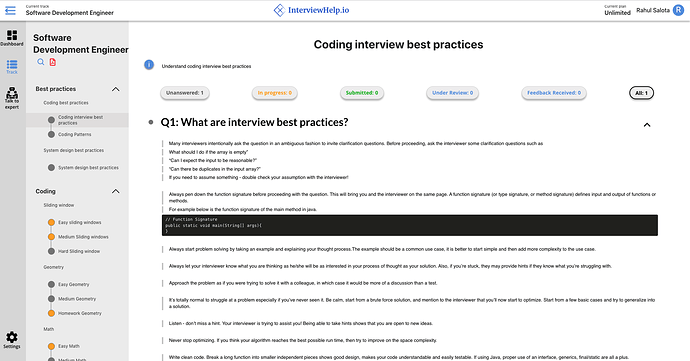Screen dimensions: 690x361
Task: Collapse the Coding section chevron
Action: pos(116,191)
